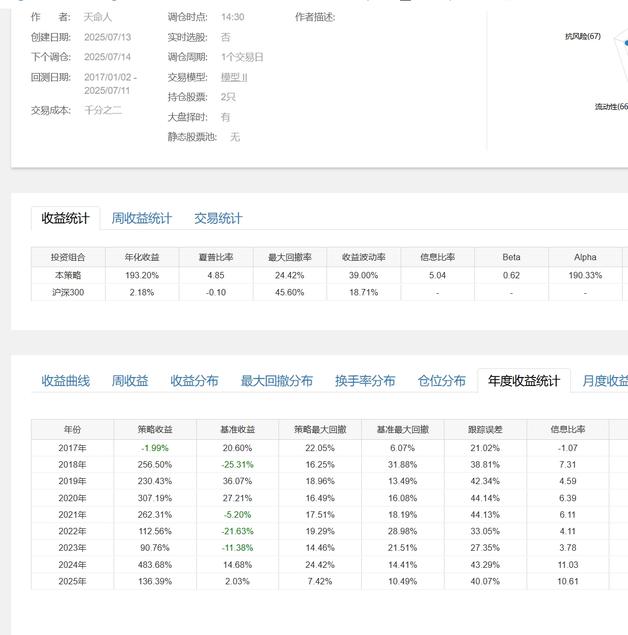
Task: Click the 策略收益 column header
Action: coord(155,430)
